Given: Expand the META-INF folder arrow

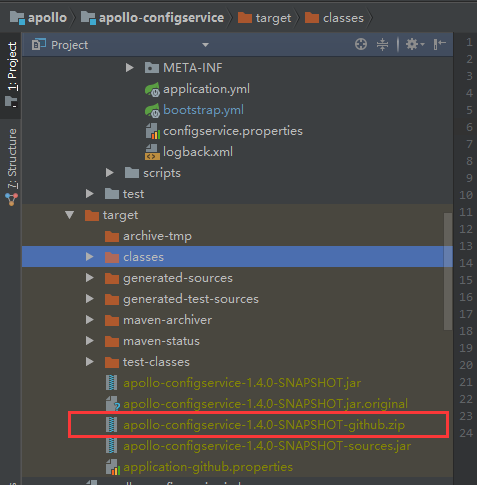Looking at the screenshot, I should pos(130,68).
